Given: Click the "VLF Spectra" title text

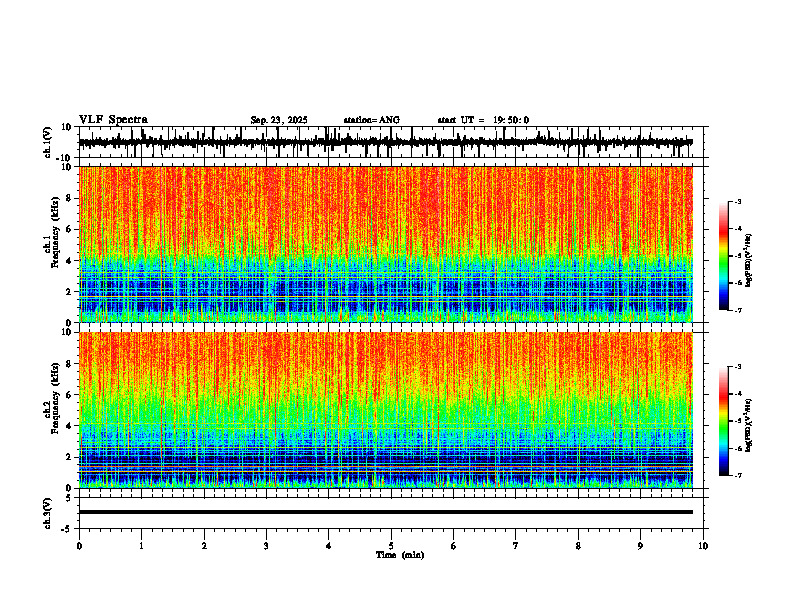Looking at the screenshot, I should (x=113, y=120).
